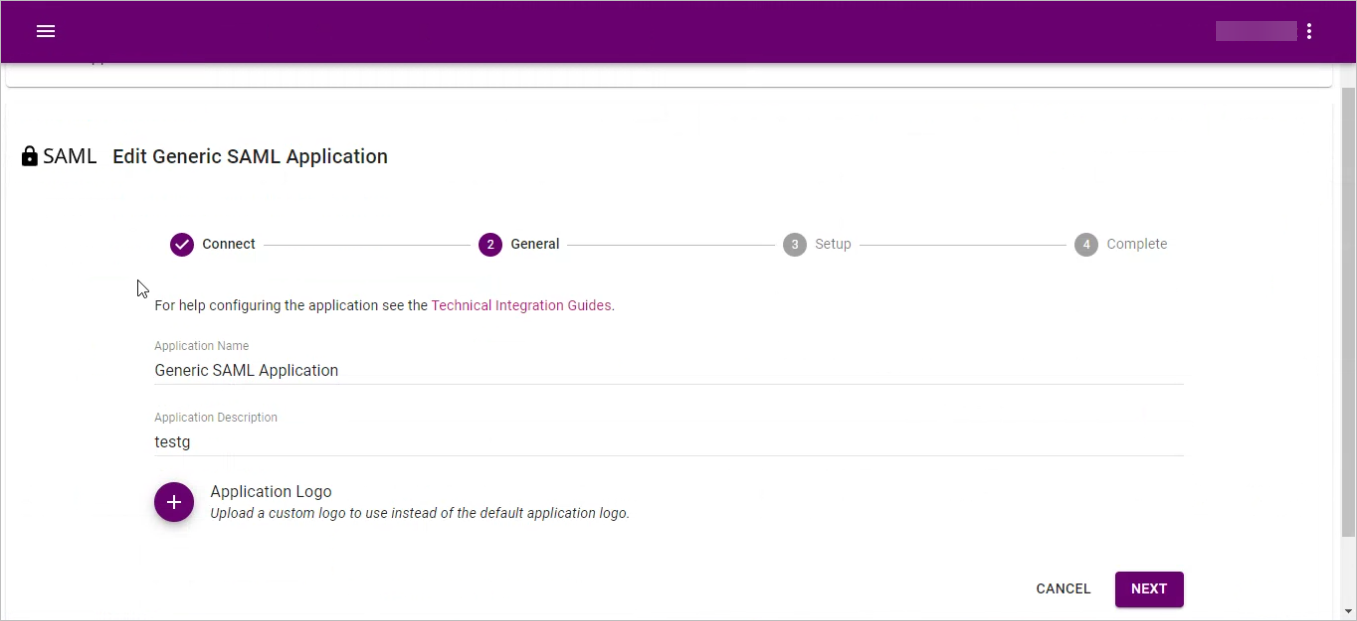The image size is (1357, 621).
Task: Click the scrollbar down arrow
Action: pos(1348,611)
